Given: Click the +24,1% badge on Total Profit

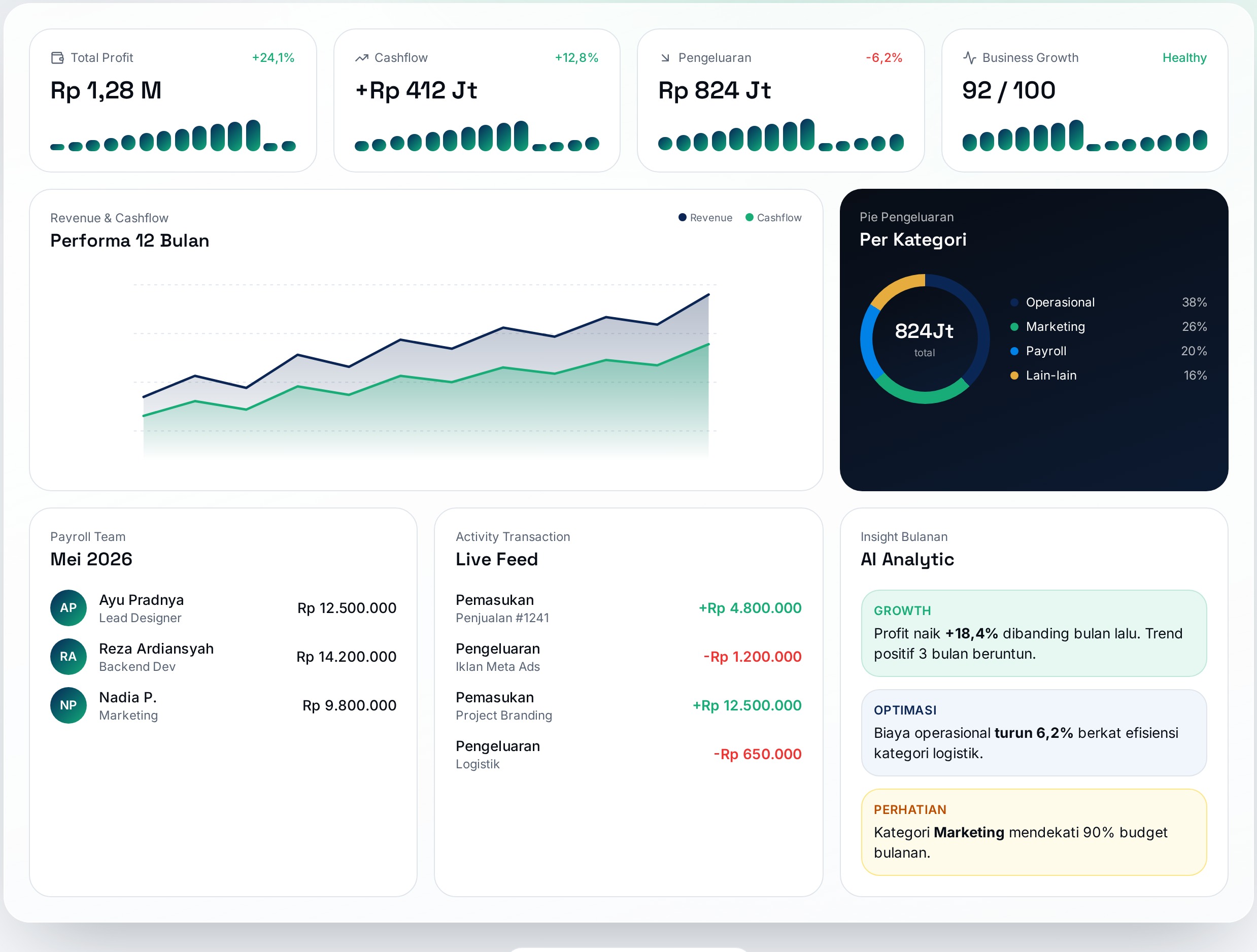Looking at the screenshot, I should [273, 58].
